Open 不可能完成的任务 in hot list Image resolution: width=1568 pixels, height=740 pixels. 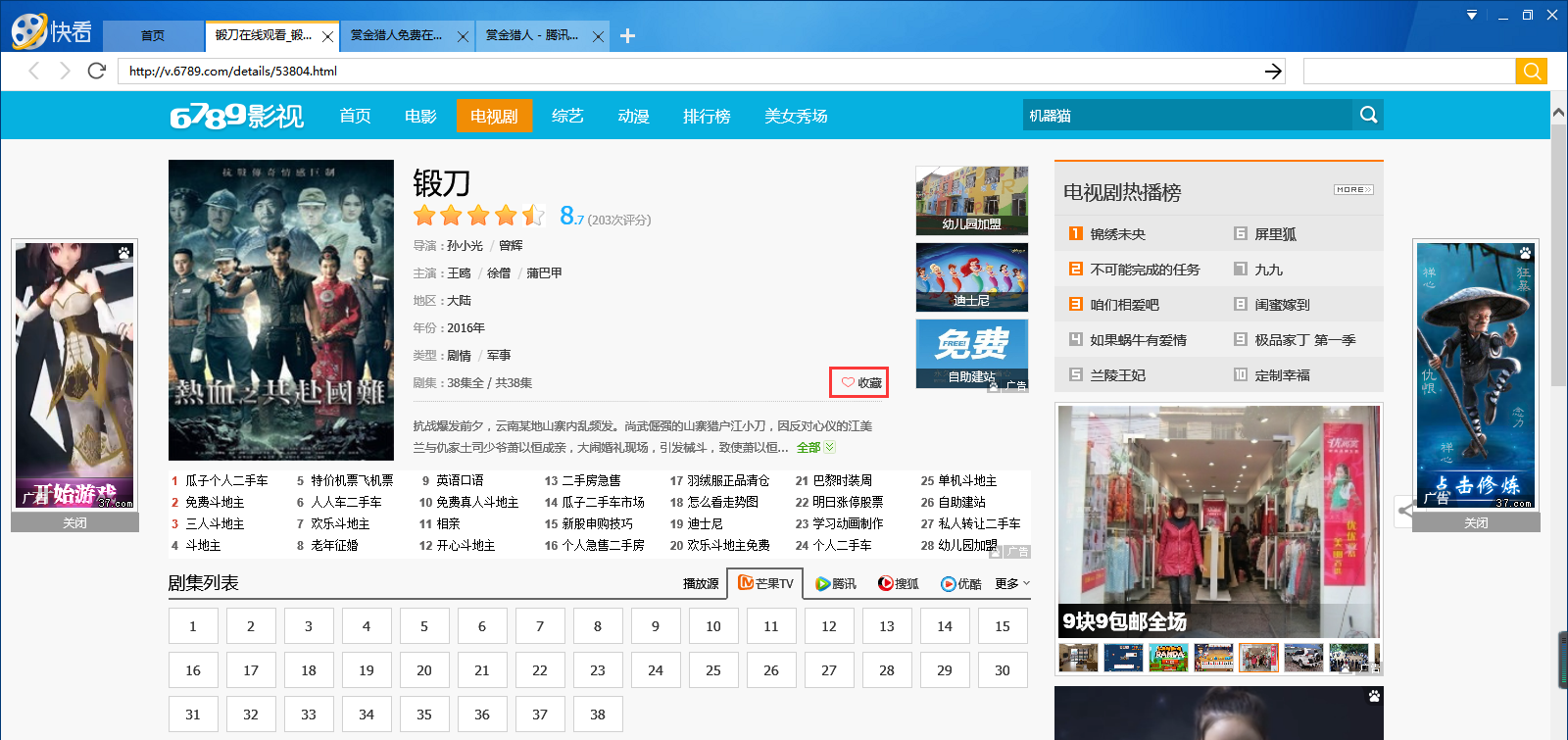pos(1145,270)
